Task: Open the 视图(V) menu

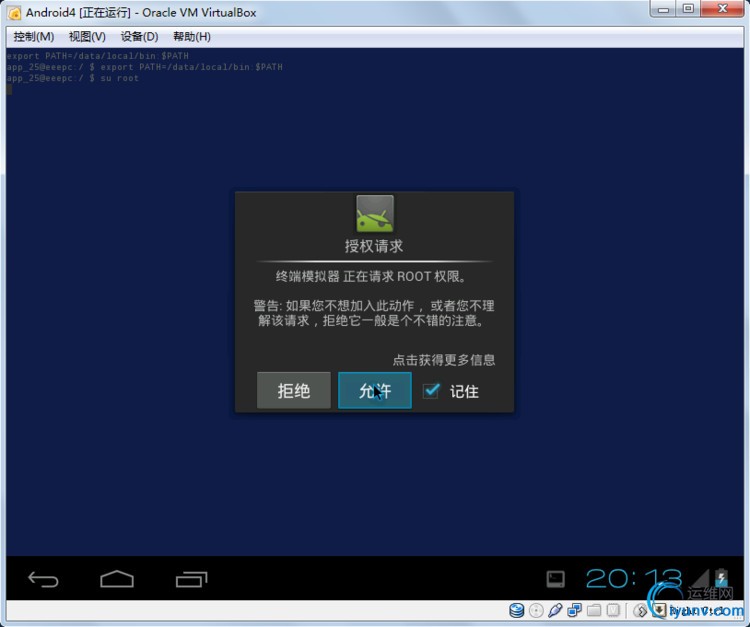Action: [x=87, y=37]
